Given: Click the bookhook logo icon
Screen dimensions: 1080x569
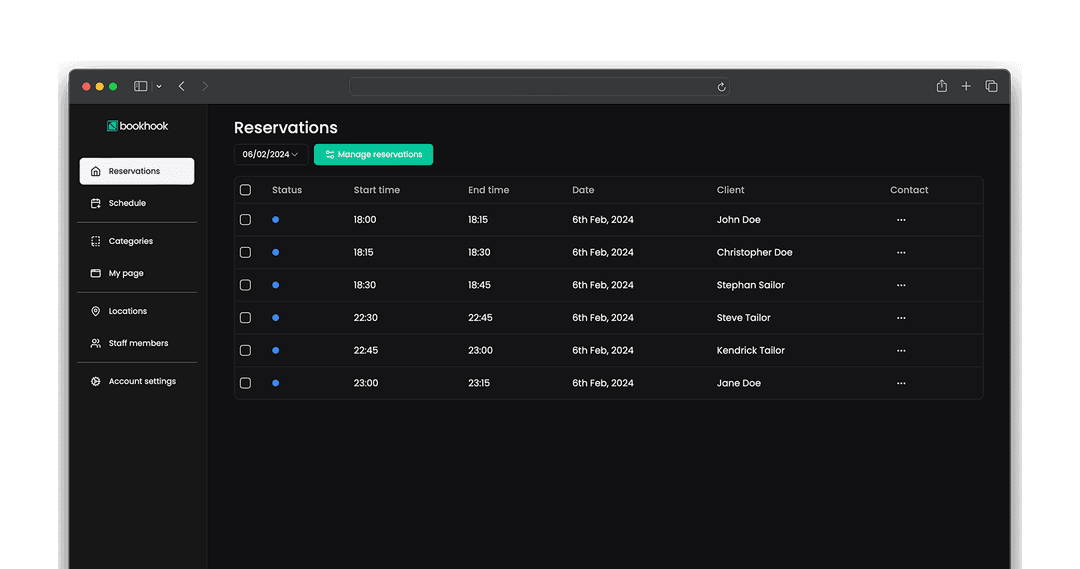Looking at the screenshot, I should (x=113, y=126).
